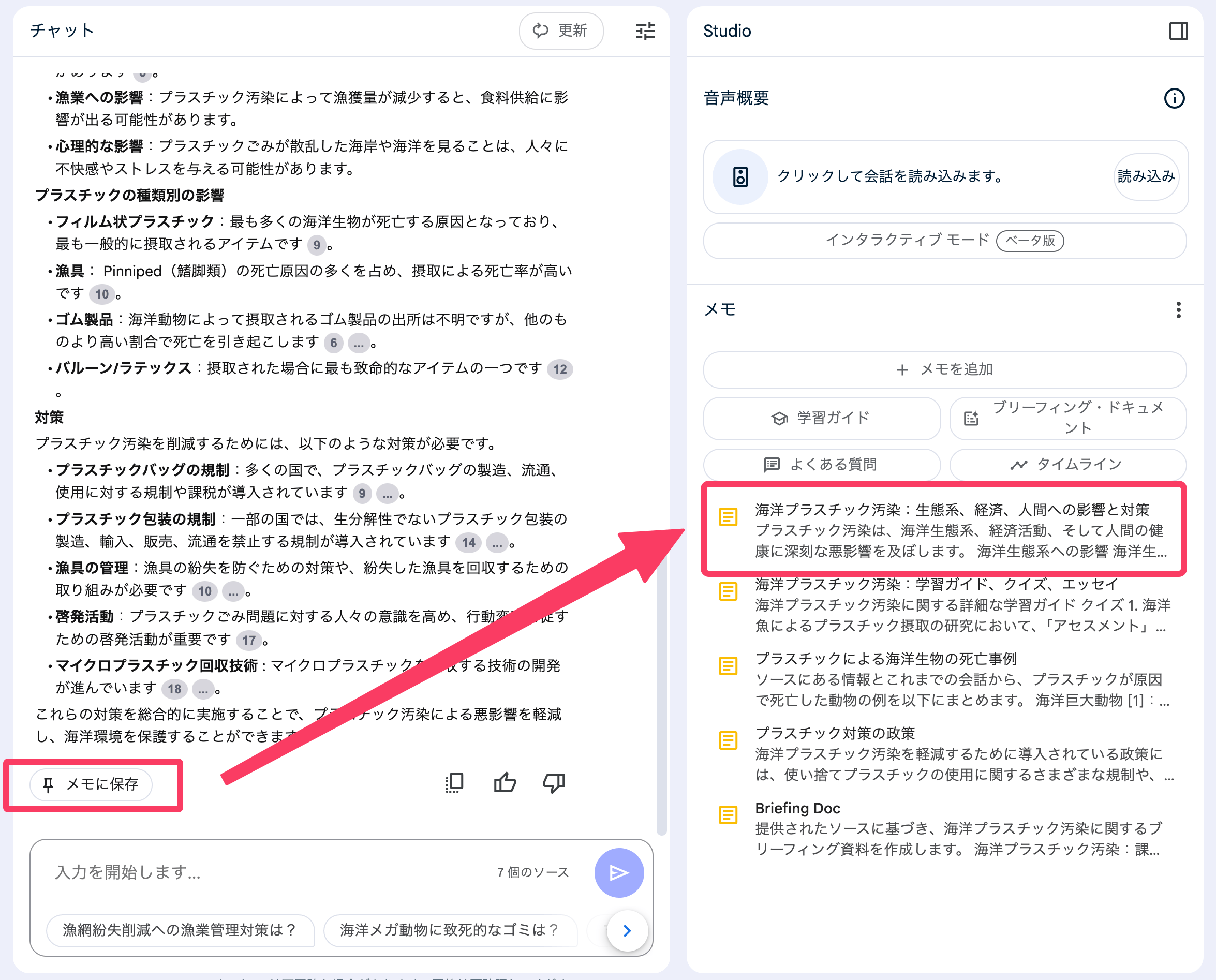Enable インタラクティブ モード beta

point(944,241)
